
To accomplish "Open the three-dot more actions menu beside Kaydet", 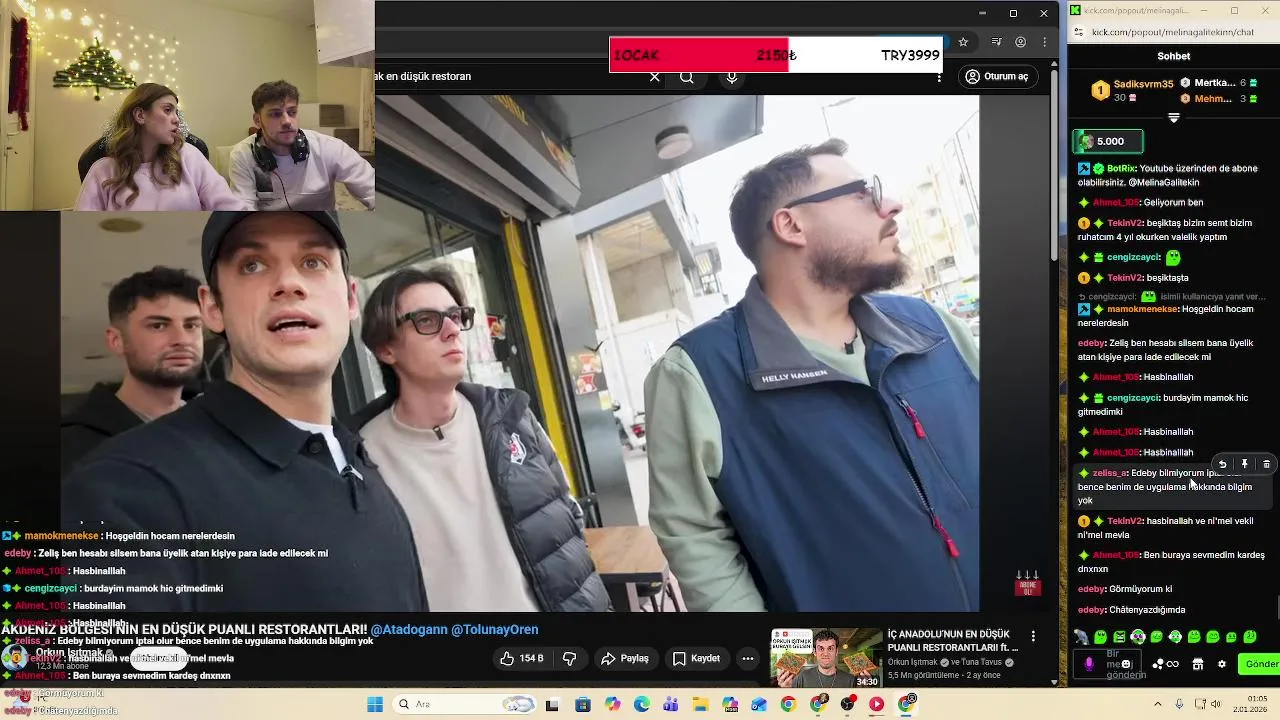I will tap(747, 658).
